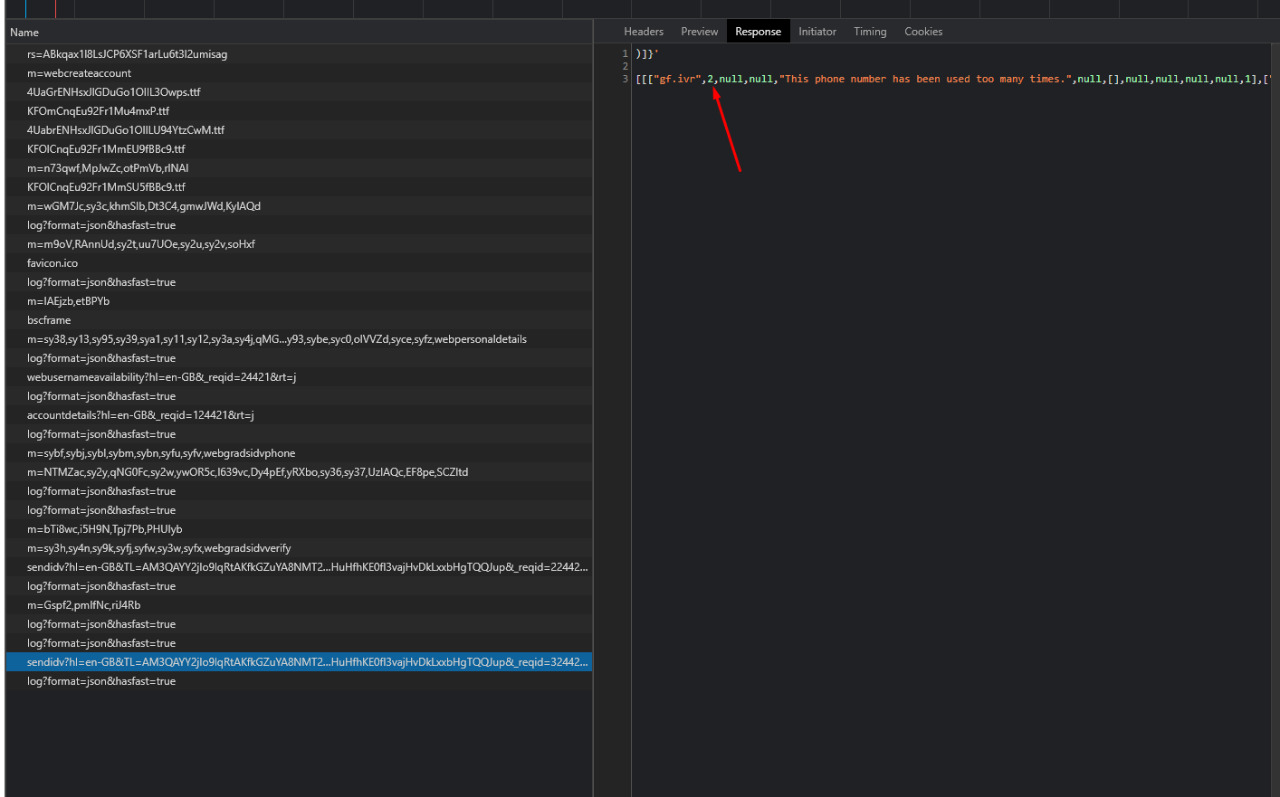Screen dimensions: 1280x797
Task: Open the Preview tab
Action: click(x=699, y=32)
